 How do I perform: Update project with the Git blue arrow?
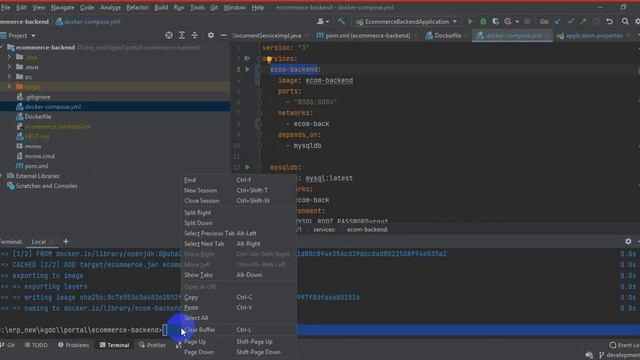coord(558,22)
